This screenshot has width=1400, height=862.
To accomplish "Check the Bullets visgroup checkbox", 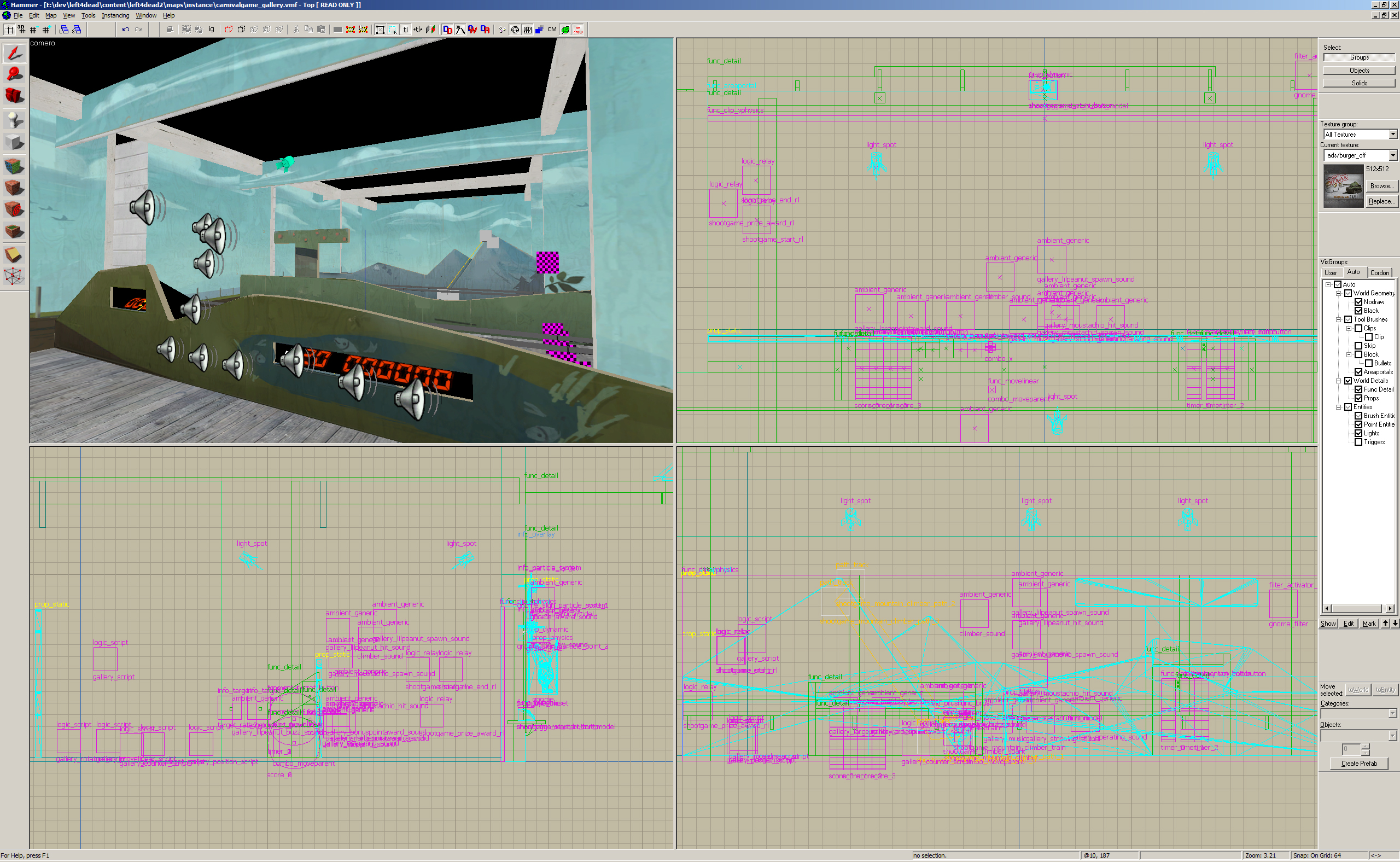I will pos(1369,363).
